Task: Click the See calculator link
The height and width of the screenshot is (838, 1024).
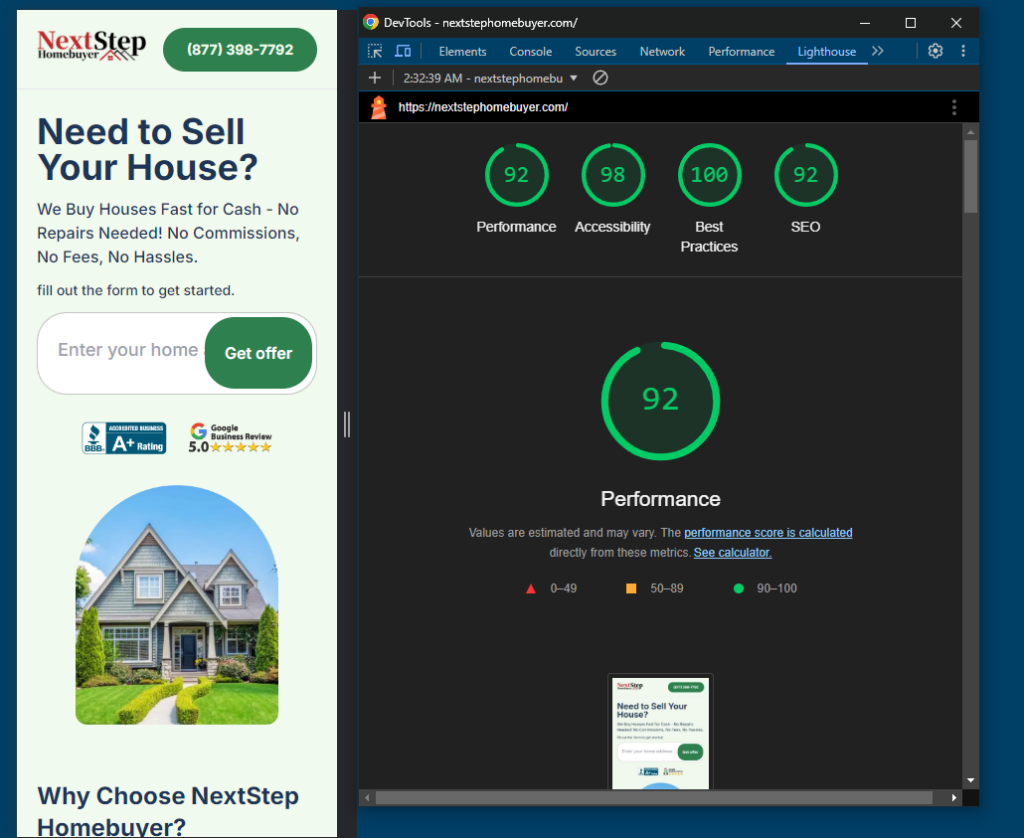Action: (732, 553)
